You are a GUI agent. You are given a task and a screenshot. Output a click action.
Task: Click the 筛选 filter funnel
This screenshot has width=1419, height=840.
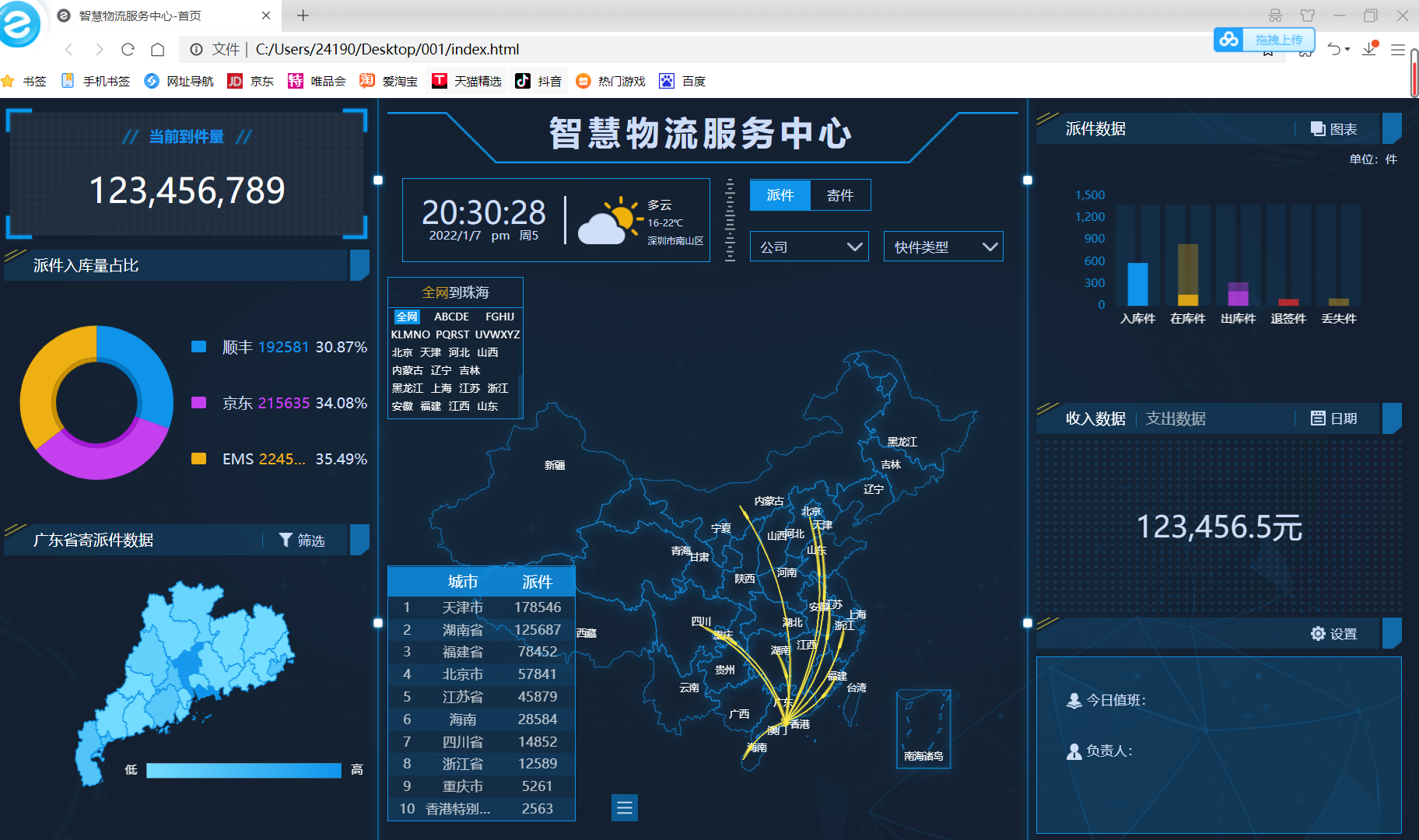(302, 540)
